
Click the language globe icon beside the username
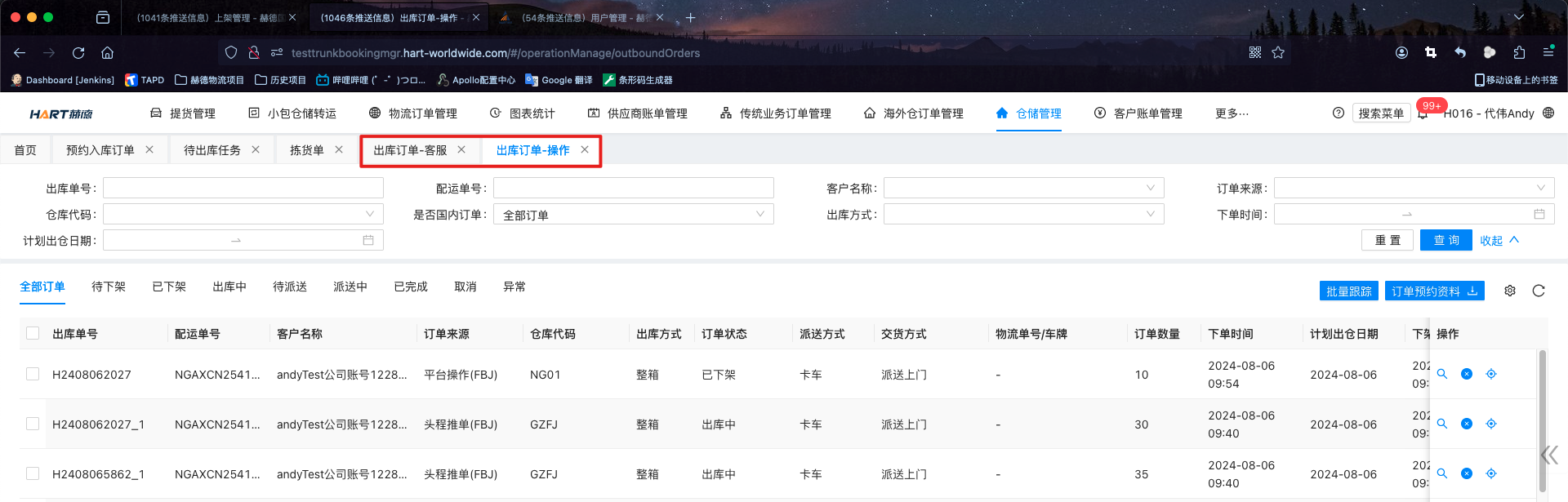pos(1548,113)
